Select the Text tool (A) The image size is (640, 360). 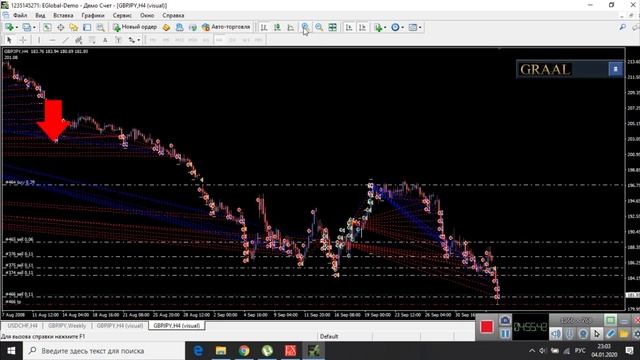click(105, 40)
